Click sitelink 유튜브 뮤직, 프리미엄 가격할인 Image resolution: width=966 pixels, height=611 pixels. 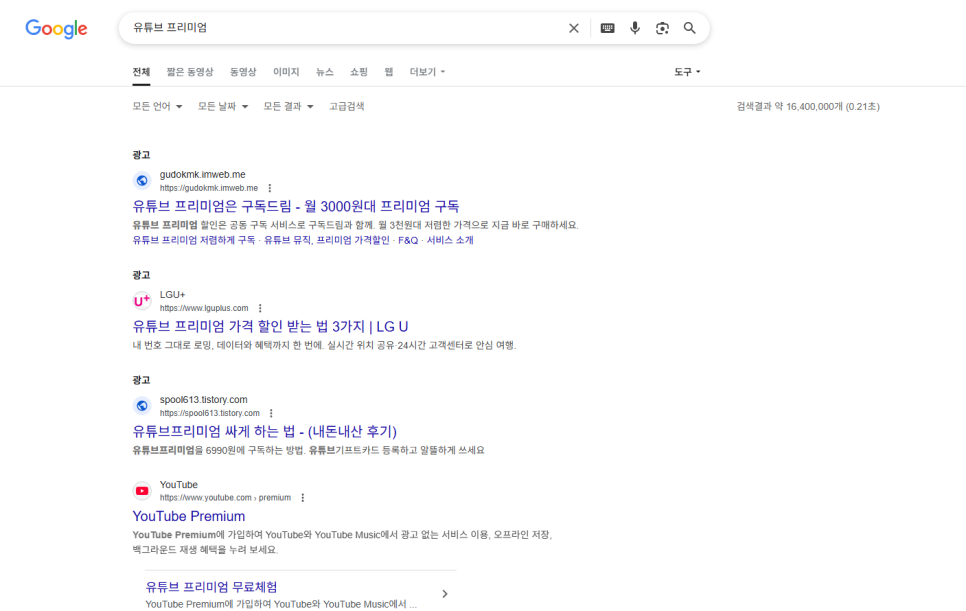[x=327, y=240]
